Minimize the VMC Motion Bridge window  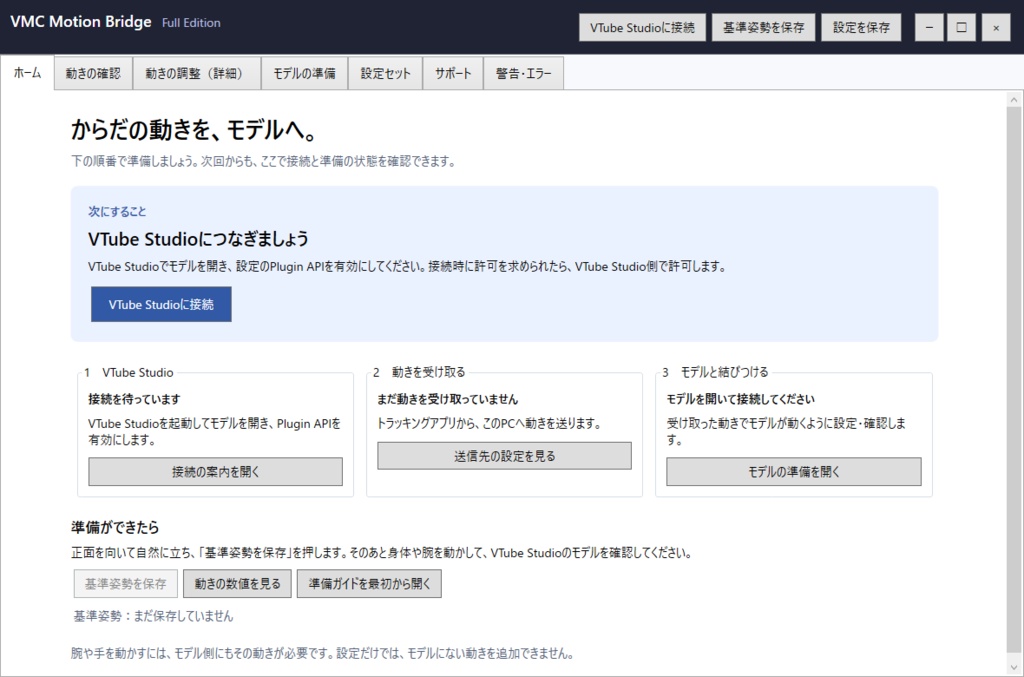pyautogui.click(x=929, y=27)
